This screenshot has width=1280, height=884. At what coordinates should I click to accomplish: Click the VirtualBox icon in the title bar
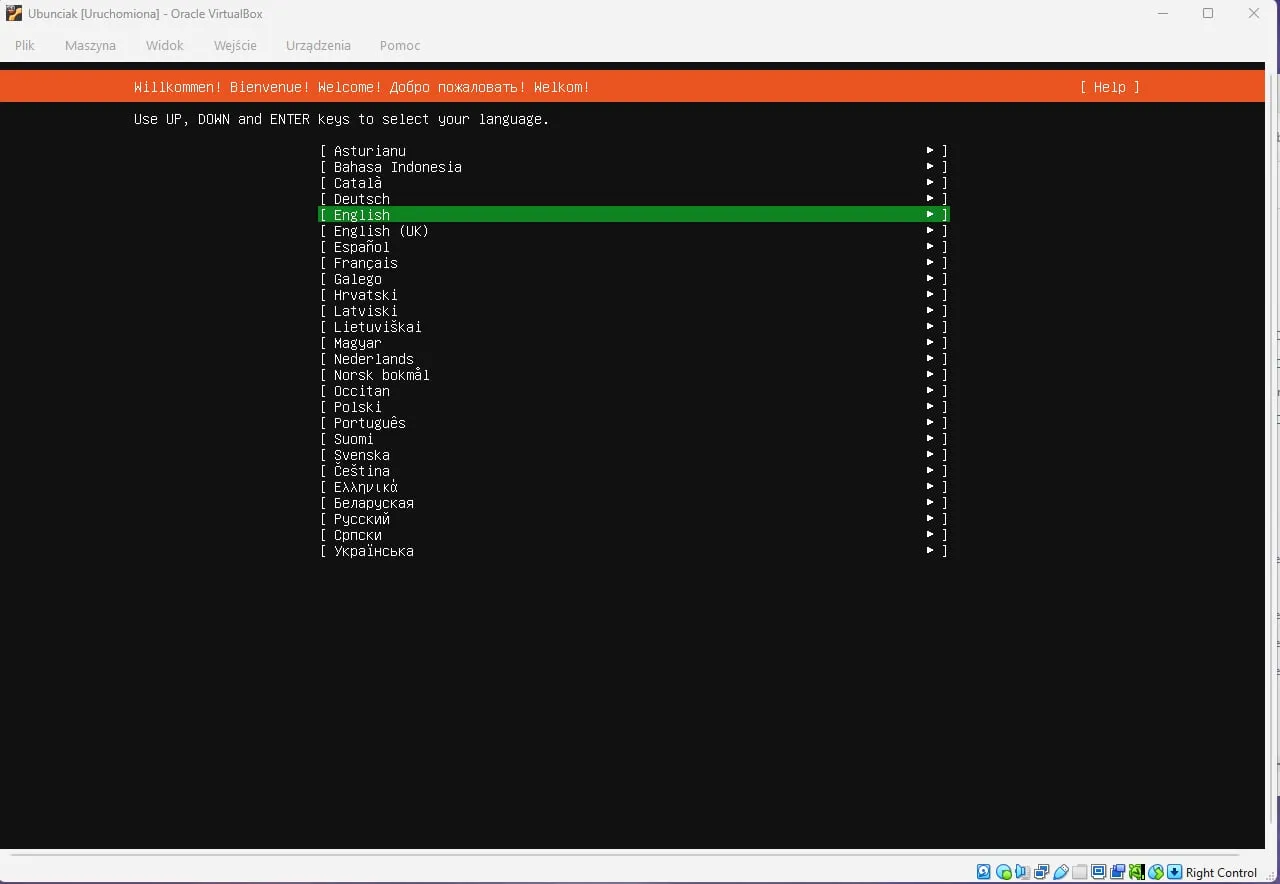14,14
